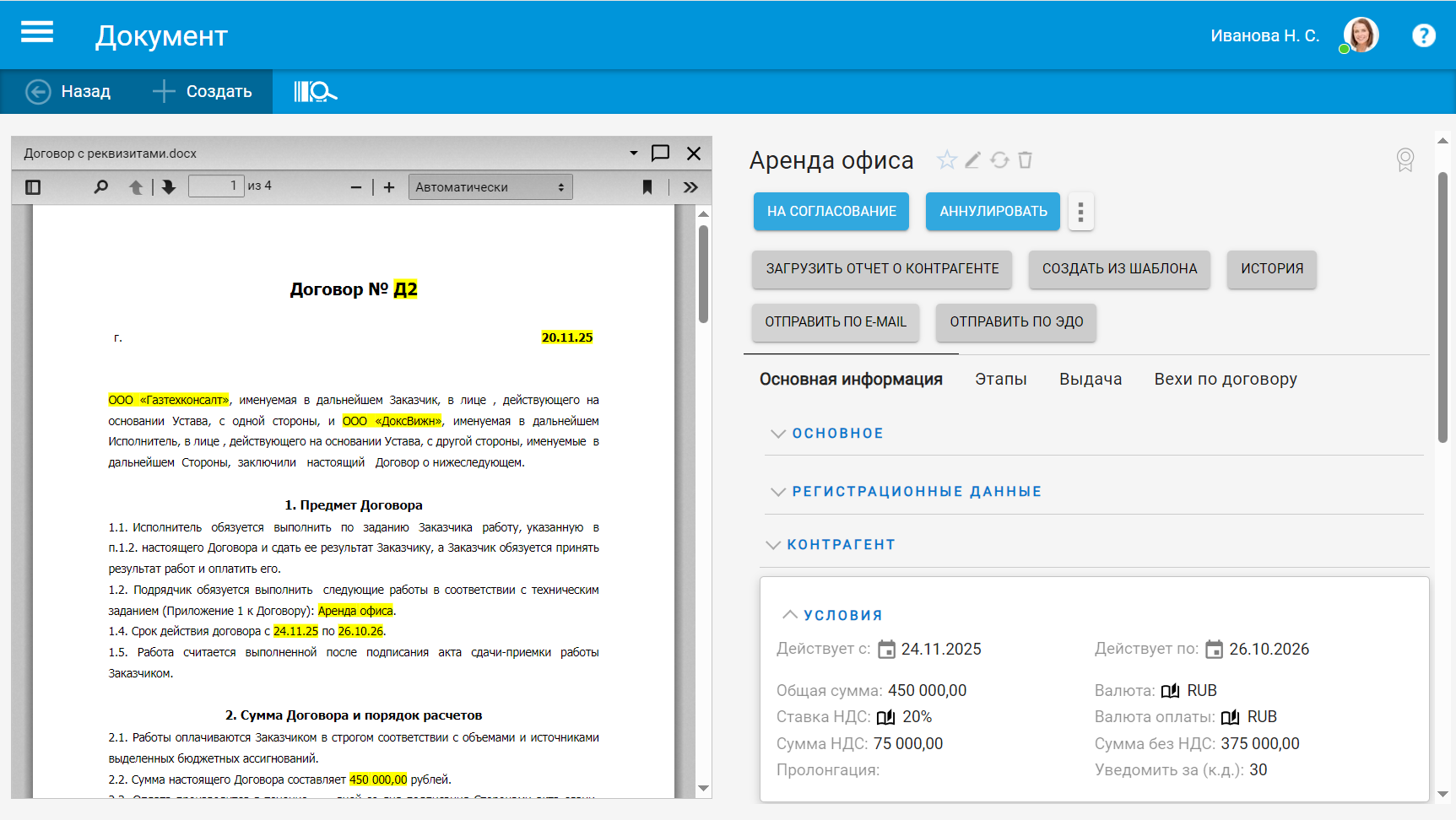Toggle the bookmark icon in viewer toolbar
This screenshot has height=820, width=1456.
point(647,187)
